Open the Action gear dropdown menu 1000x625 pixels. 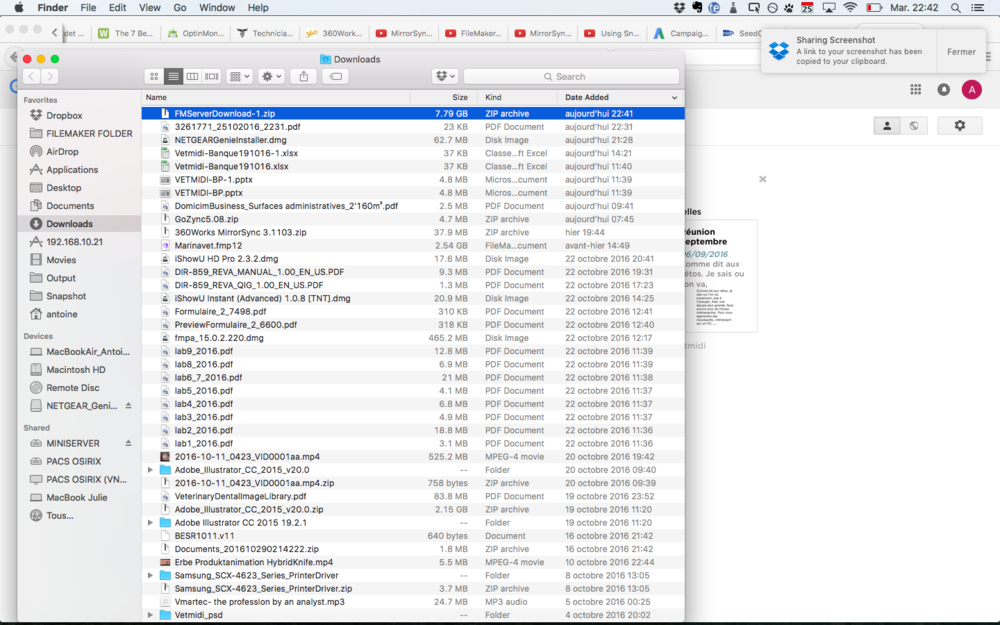tap(271, 76)
